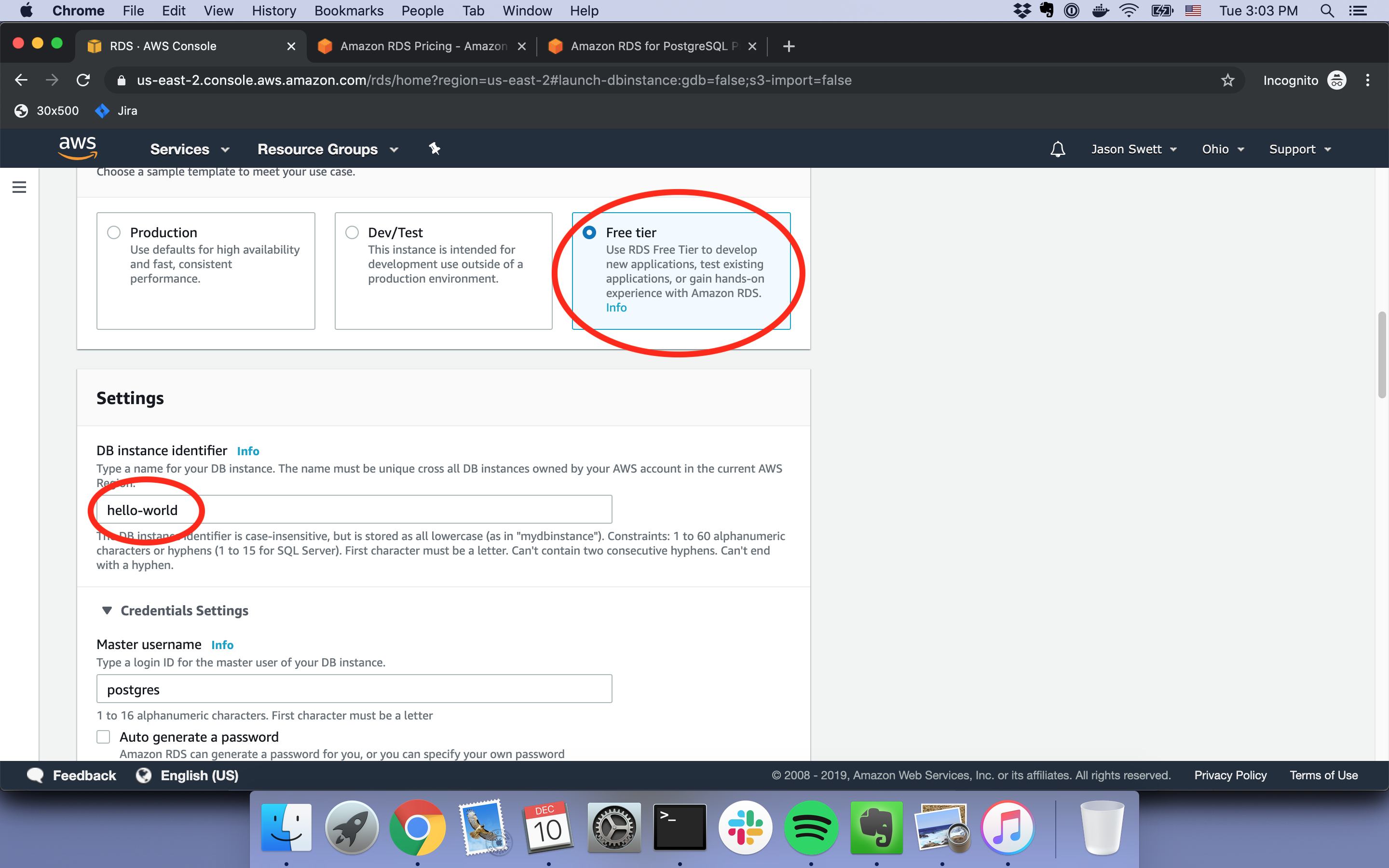
Task: Expand the Services dropdown
Action: click(x=190, y=149)
